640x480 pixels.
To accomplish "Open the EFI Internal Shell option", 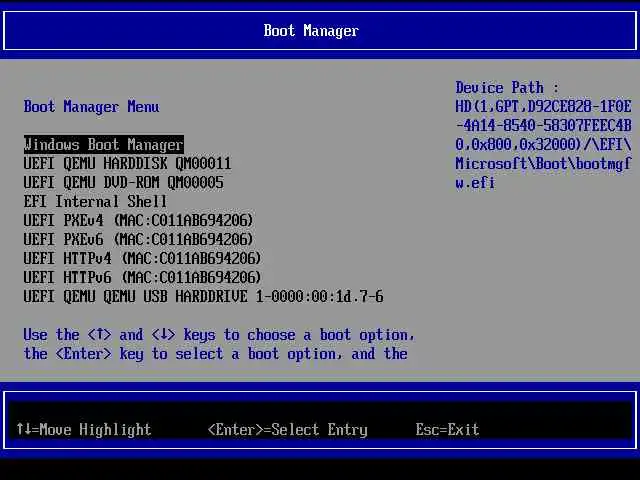I will click(x=95, y=202).
